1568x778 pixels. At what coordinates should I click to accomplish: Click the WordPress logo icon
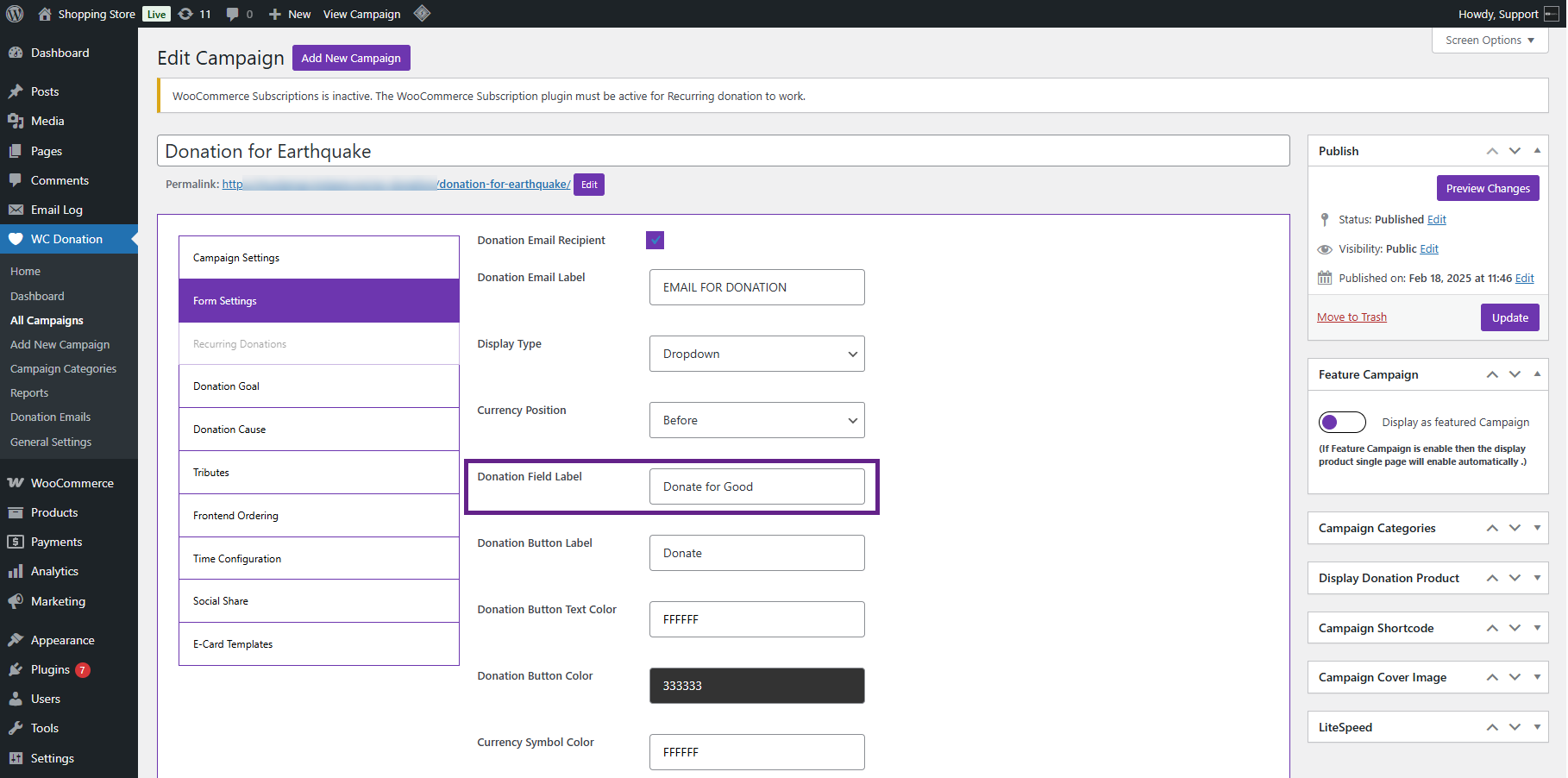pos(15,14)
